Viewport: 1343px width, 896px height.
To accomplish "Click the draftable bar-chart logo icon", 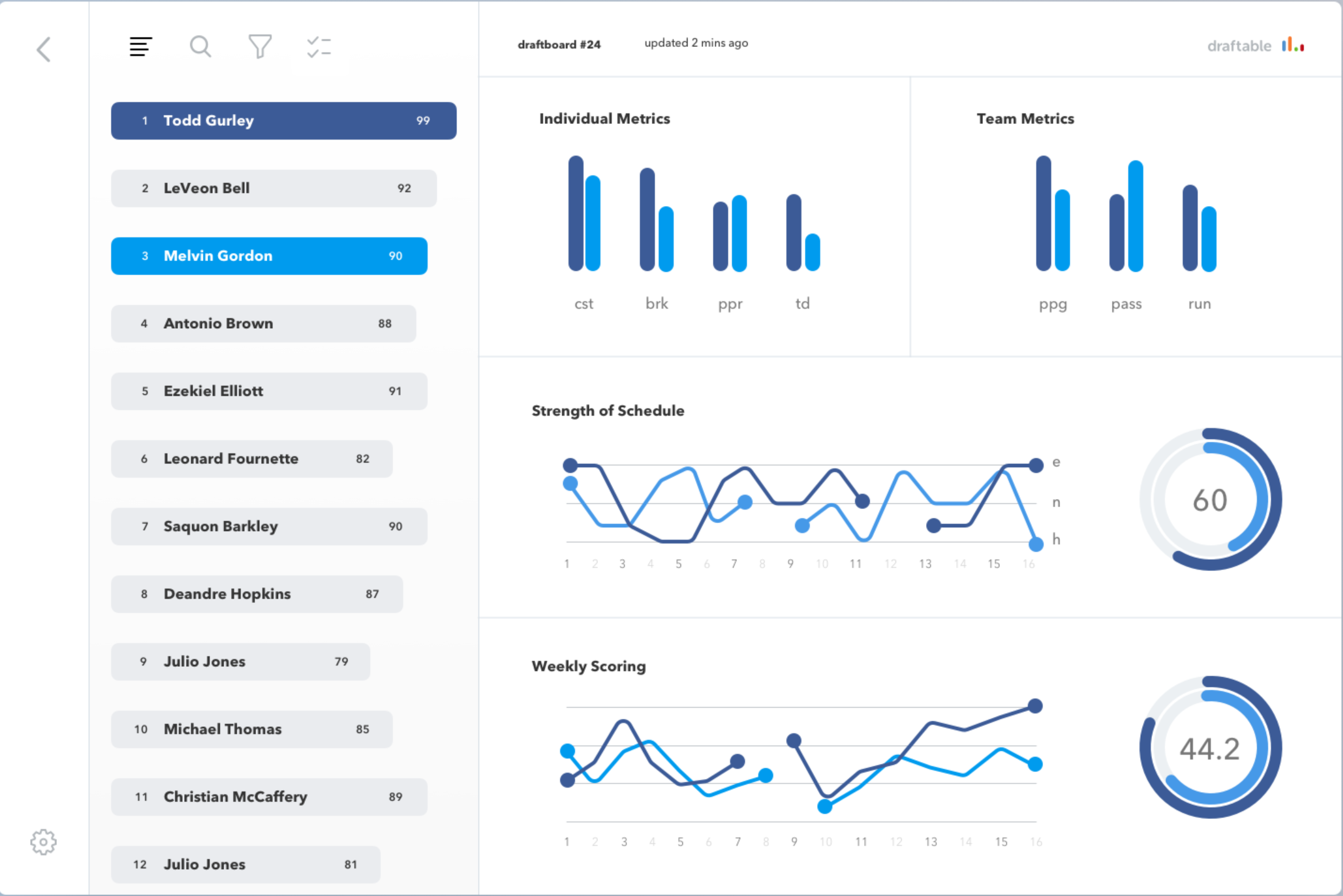I will click(x=1292, y=45).
